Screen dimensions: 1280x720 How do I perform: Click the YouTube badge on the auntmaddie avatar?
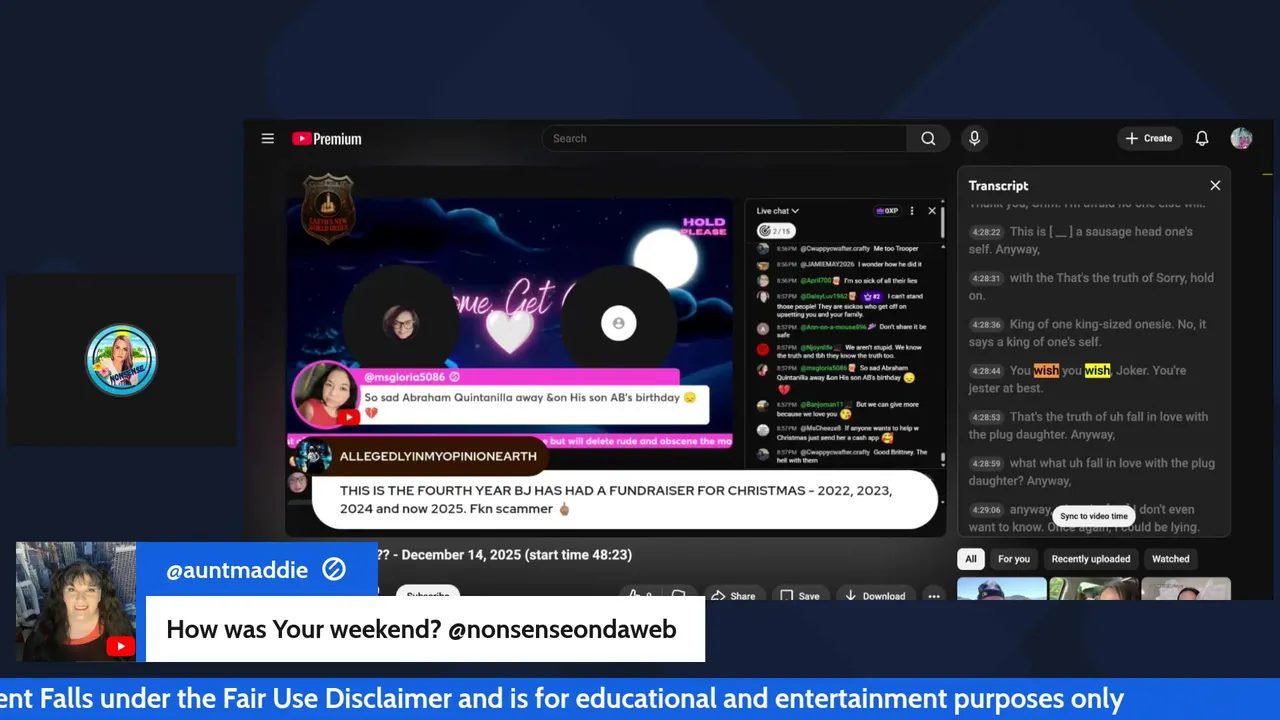[x=120, y=646]
